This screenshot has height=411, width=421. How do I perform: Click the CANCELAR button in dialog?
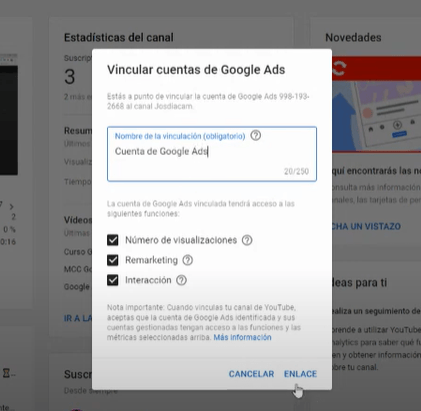click(251, 374)
